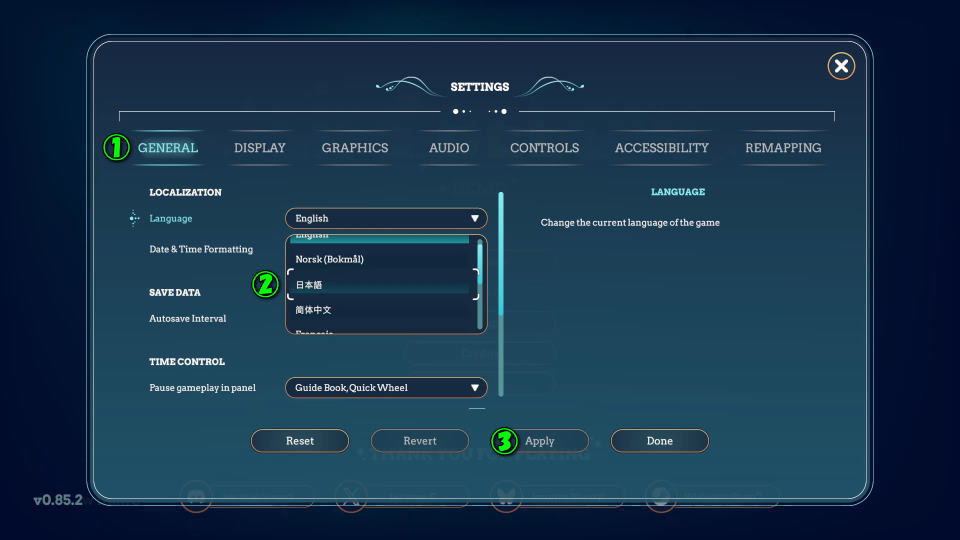Viewport: 960px width, 540px height.
Task: Select the Autosave Interval setting
Action: click(187, 318)
